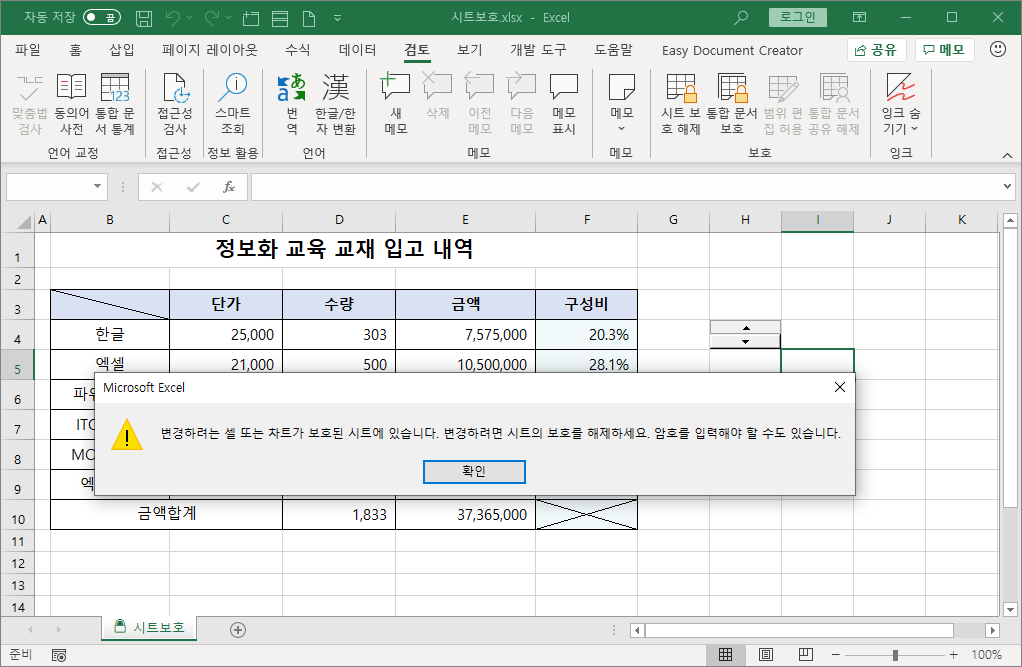
Task: Open the Data (데이터) tab
Action: [x=357, y=50]
